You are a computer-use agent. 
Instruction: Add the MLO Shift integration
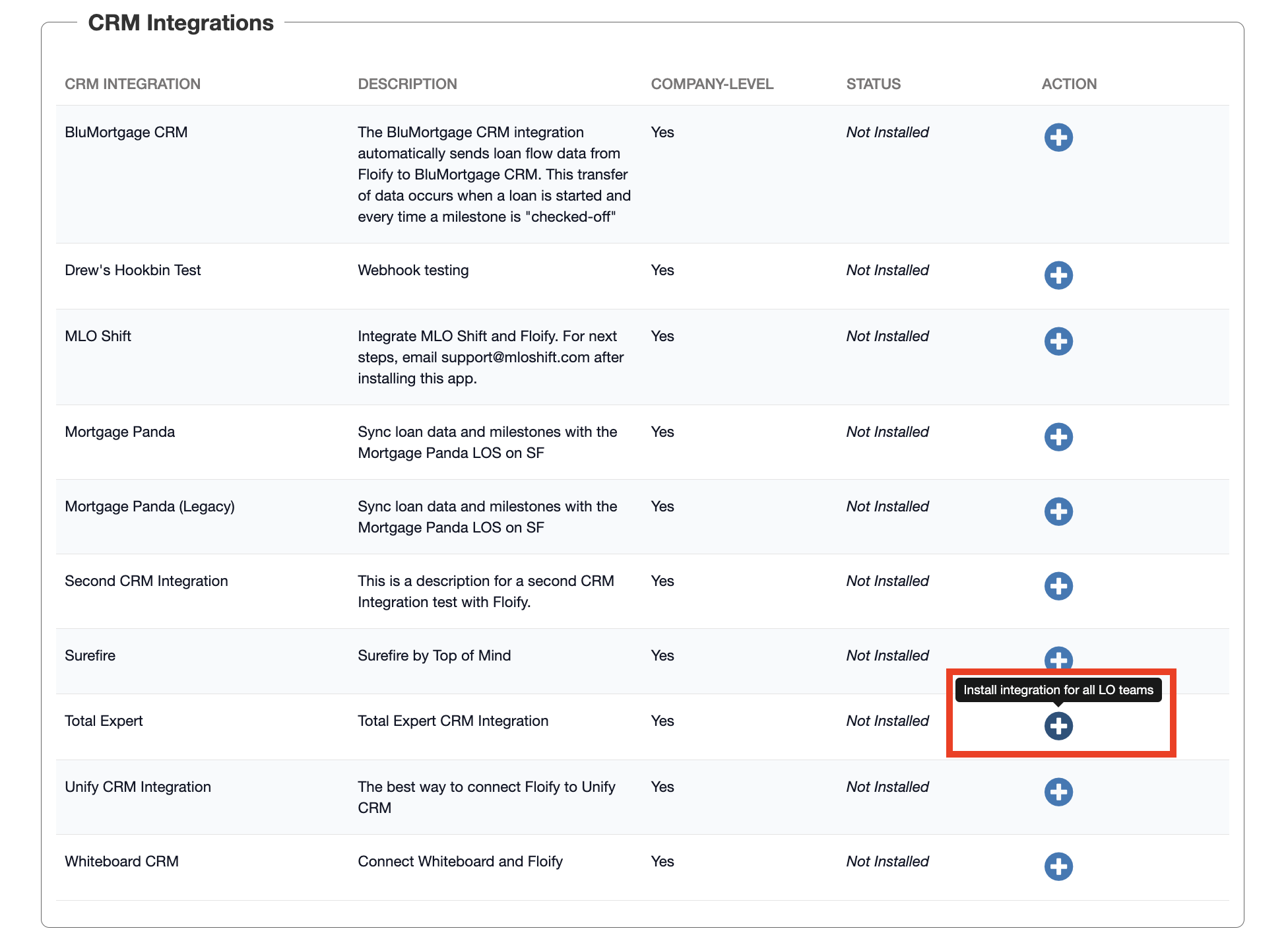[1058, 341]
